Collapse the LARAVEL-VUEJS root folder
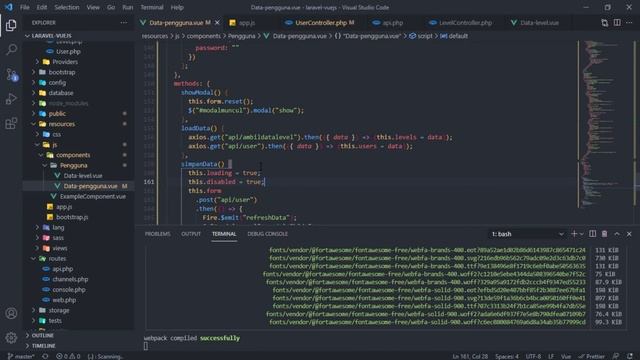 point(51,36)
